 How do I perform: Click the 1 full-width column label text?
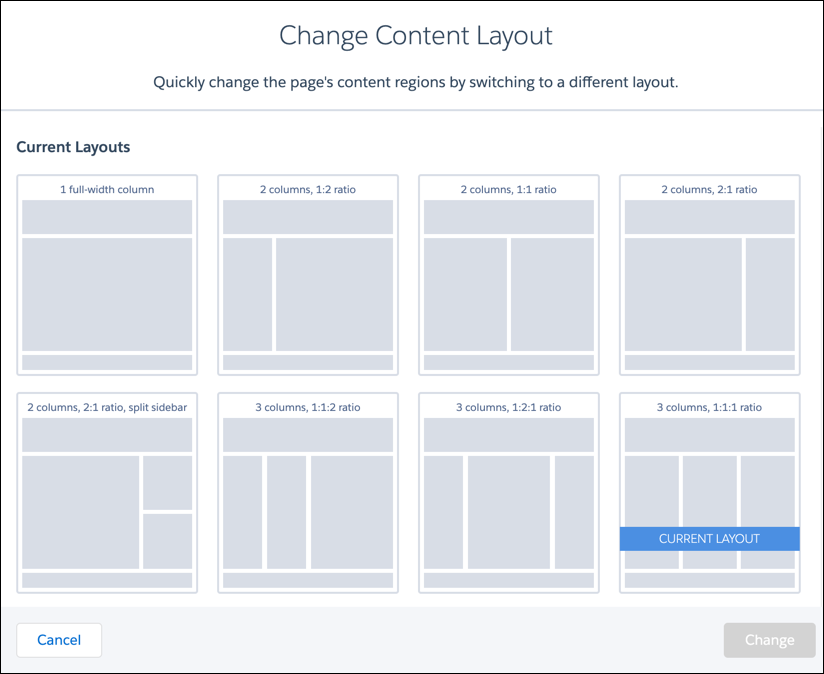point(106,189)
